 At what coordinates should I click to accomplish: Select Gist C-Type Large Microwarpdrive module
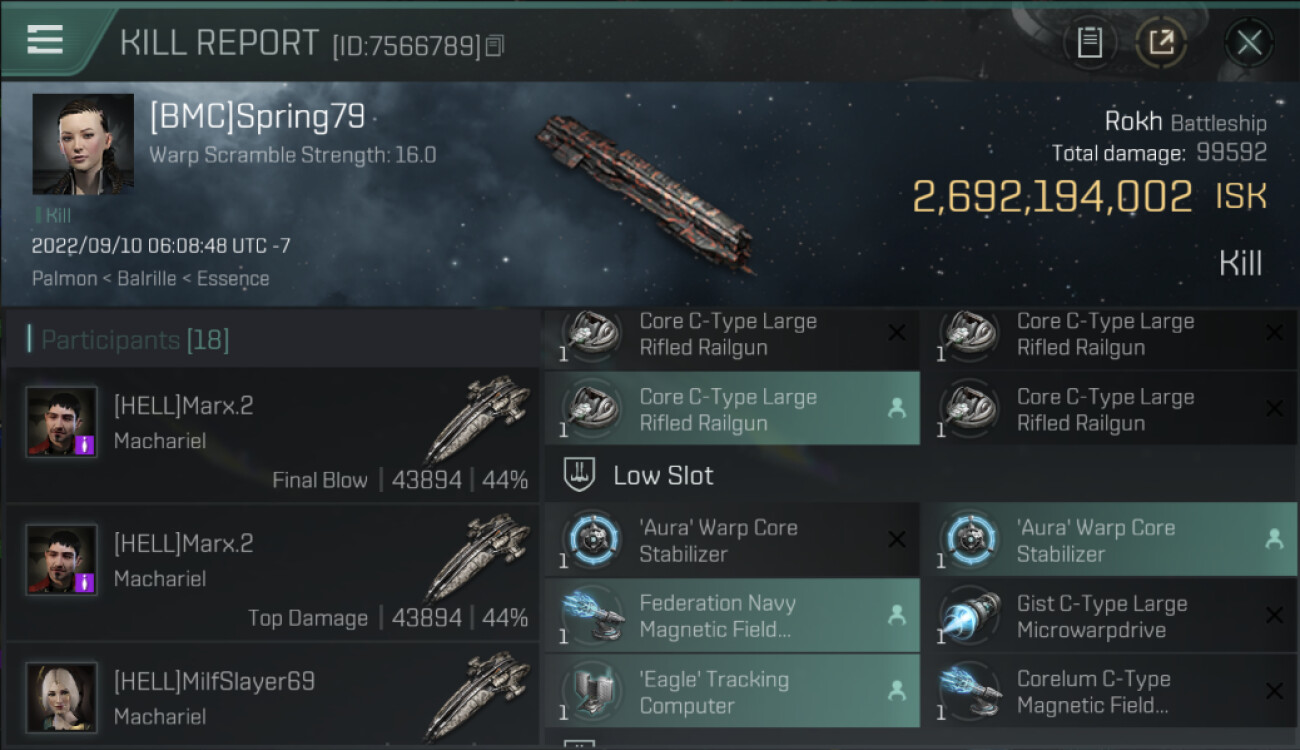click(x=1109, y=616)
